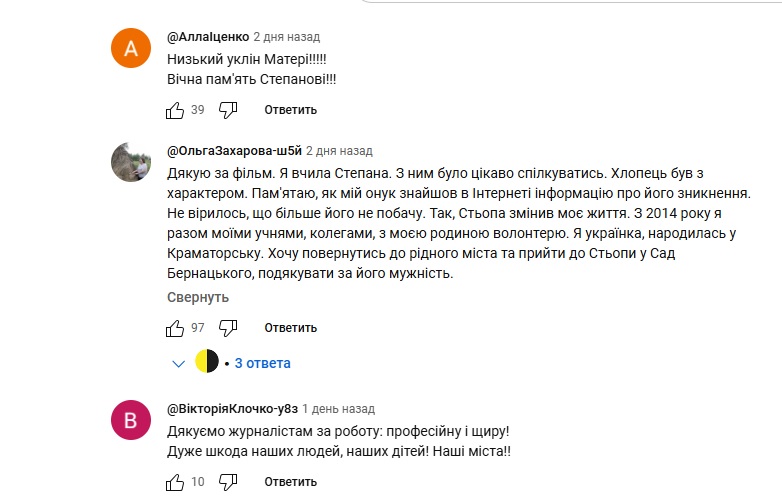The width and height of the screenshot is (782, 500).
Task: Open orange 'A' avatar of @АллаІценко
Action: click(x=131, y=48)
